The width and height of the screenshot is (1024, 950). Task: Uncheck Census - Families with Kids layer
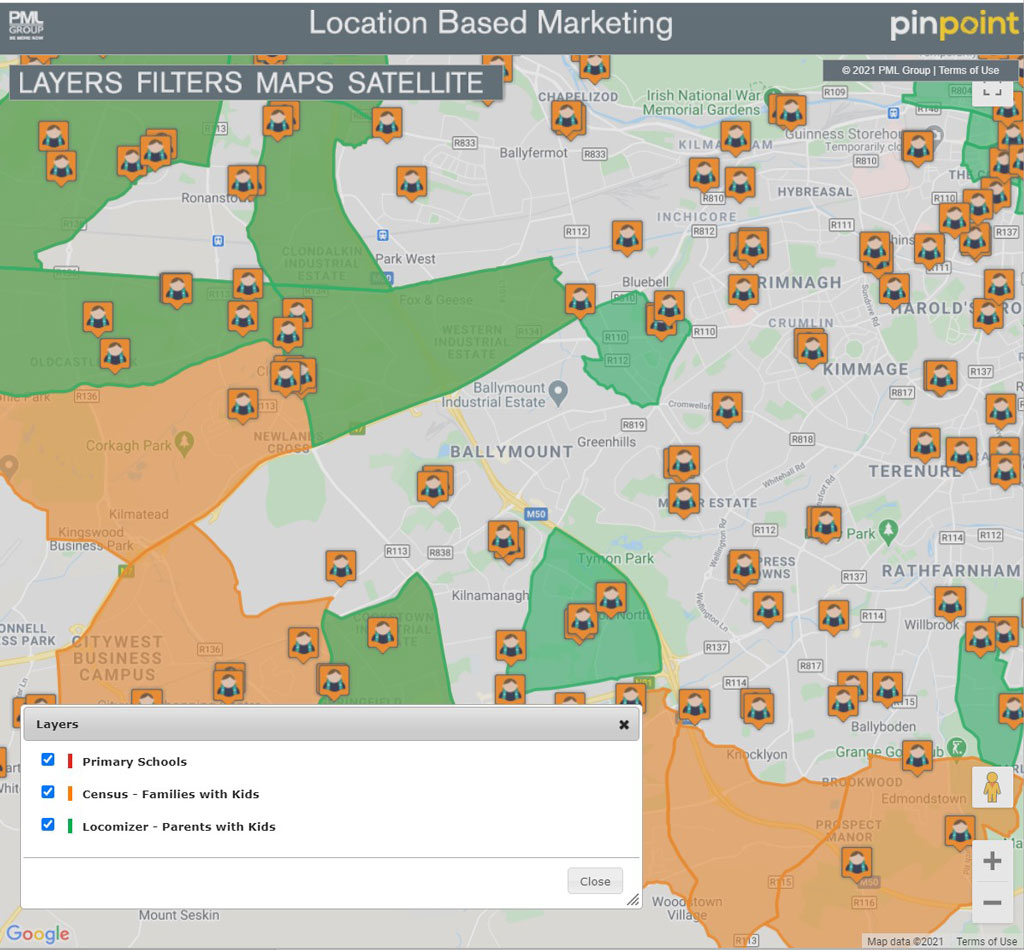pyautogui.click(x=48, y=793)
